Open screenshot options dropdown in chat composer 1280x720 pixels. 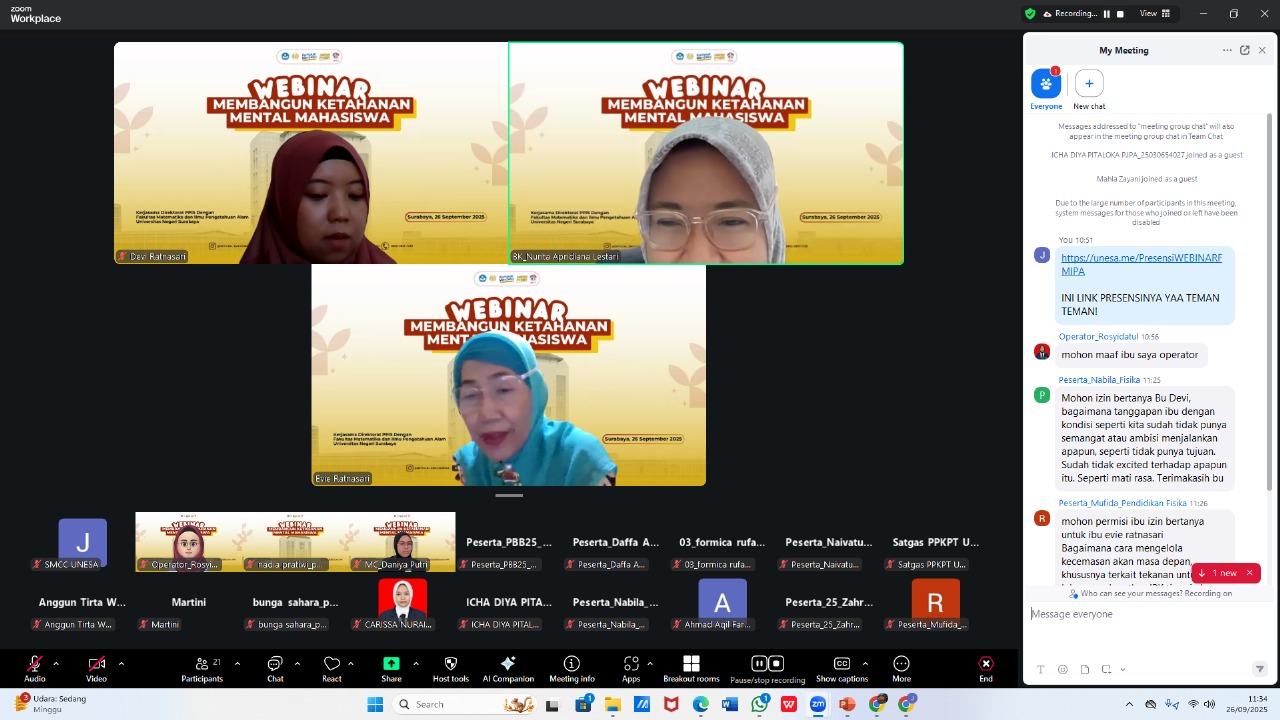click(x=1122, y=669)
